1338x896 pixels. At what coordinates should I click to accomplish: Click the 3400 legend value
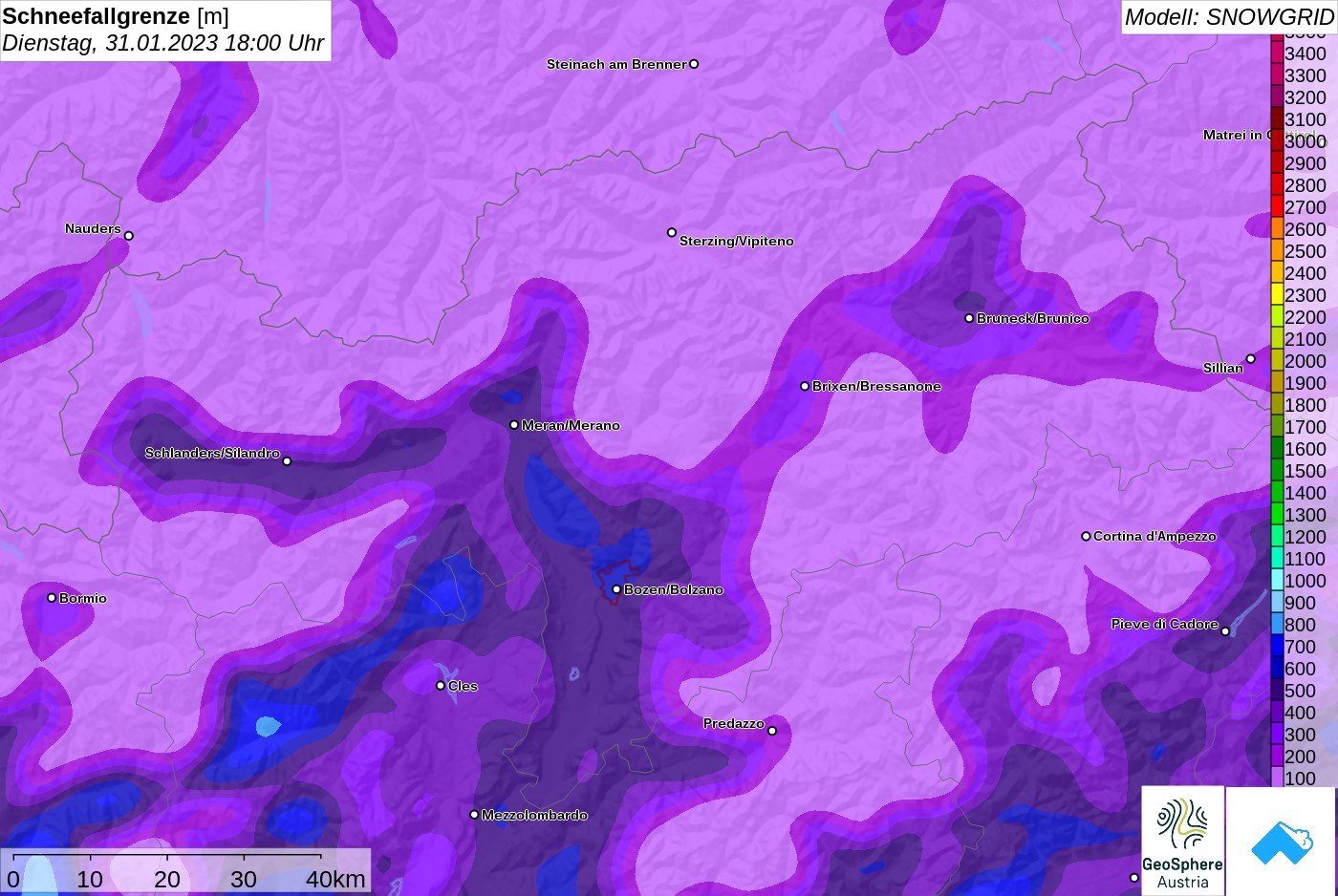(1306, 53)
